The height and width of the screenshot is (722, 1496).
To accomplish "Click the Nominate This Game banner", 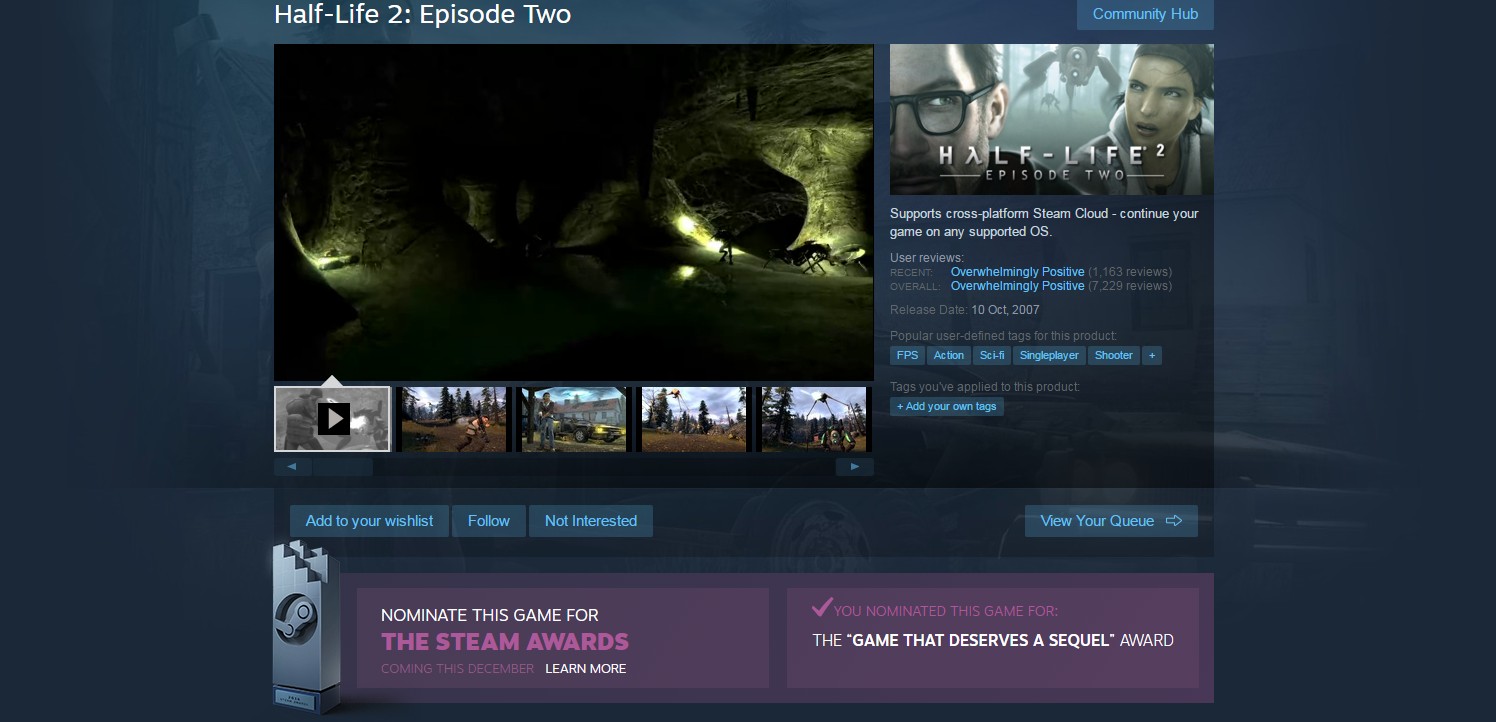I will point(563,638).
